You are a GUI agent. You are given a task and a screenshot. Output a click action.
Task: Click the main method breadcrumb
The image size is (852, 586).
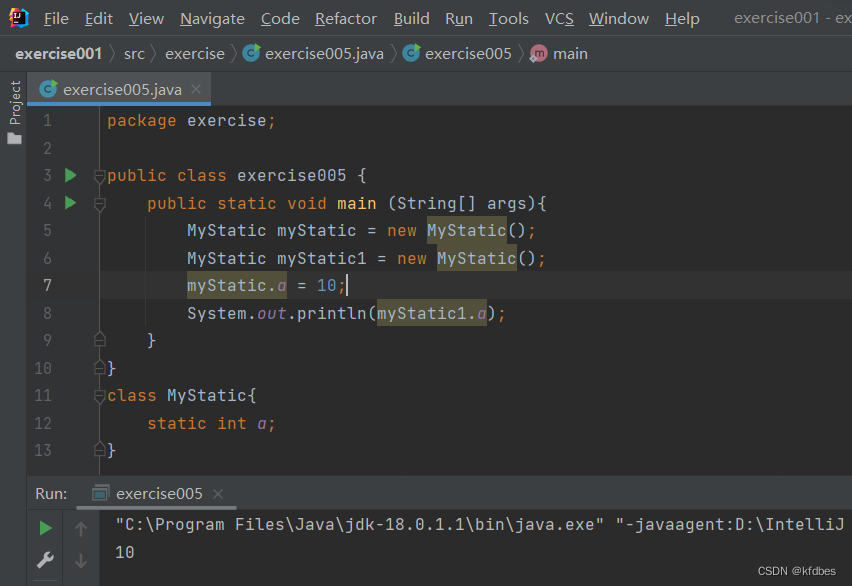coord(570,53)
